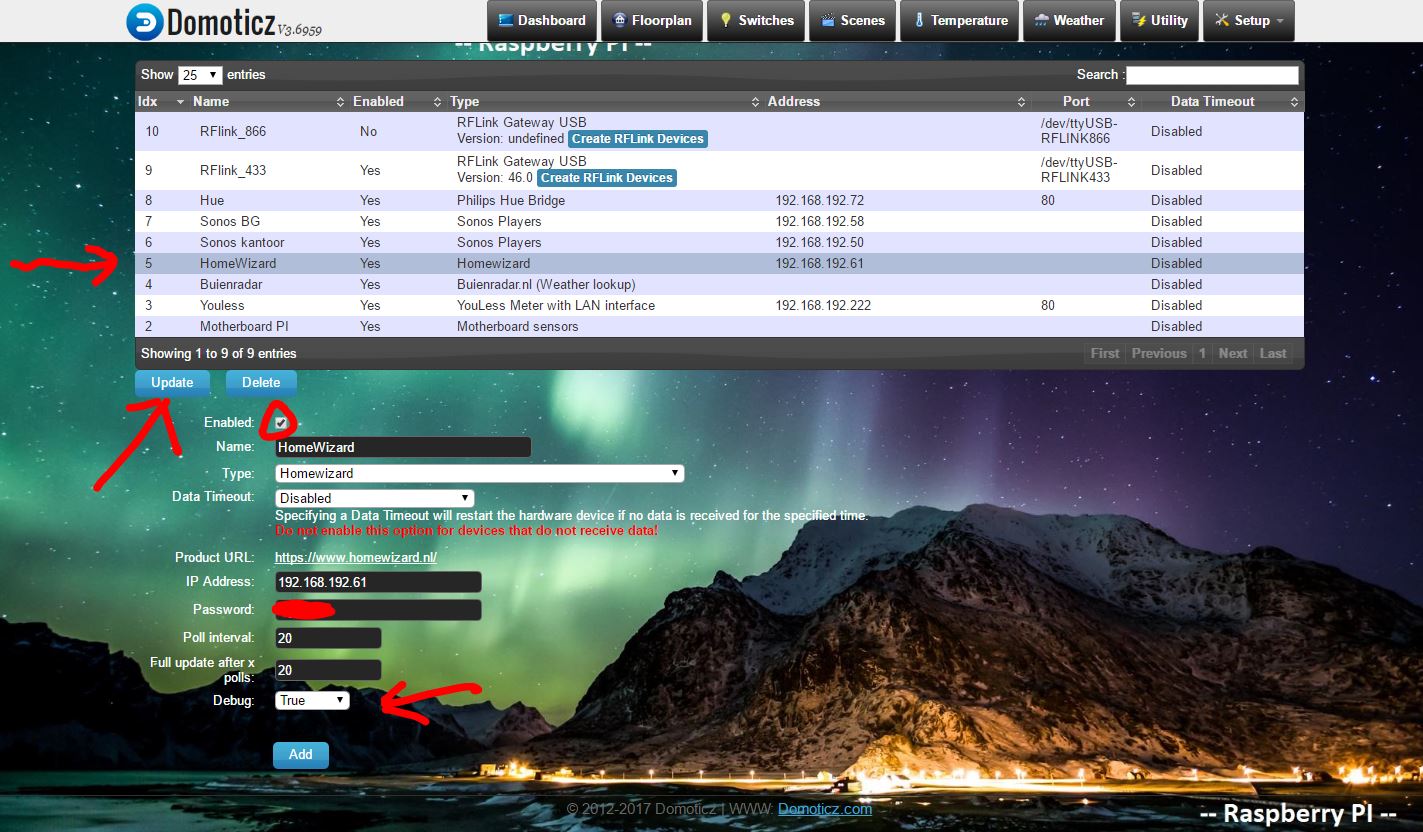Open the Floorplan tab
This screenshot has height=832, width=1423.
(651, 21)
